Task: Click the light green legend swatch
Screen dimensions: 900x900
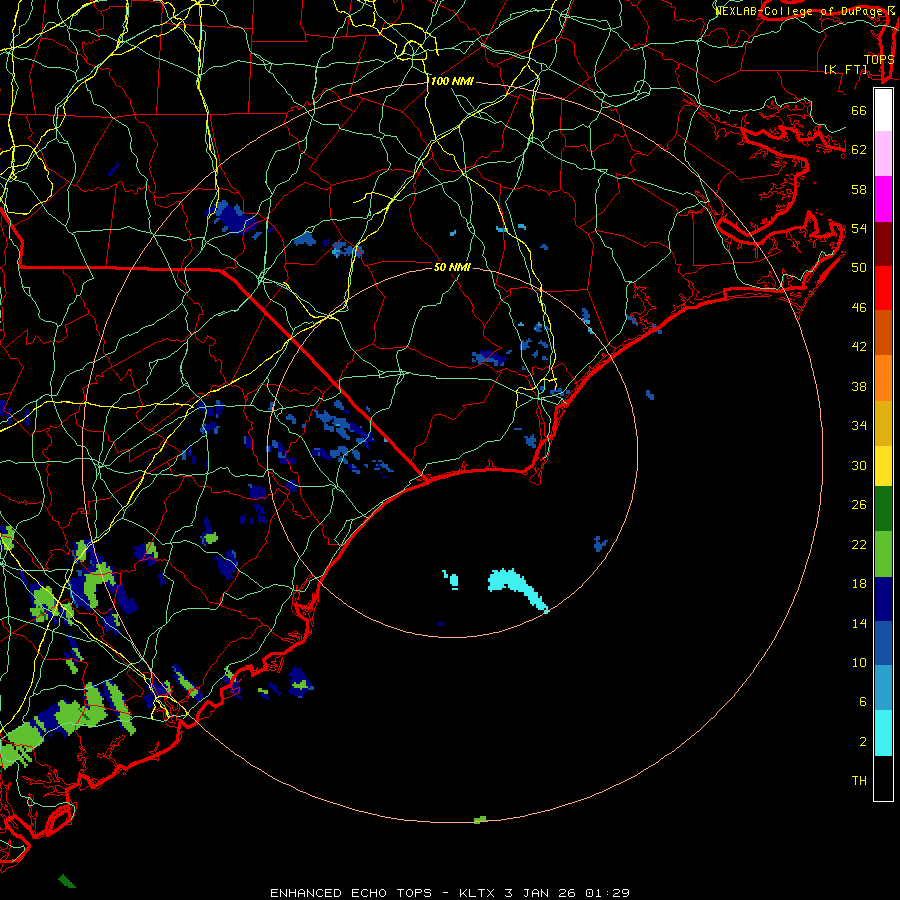Action: [883, 554]
